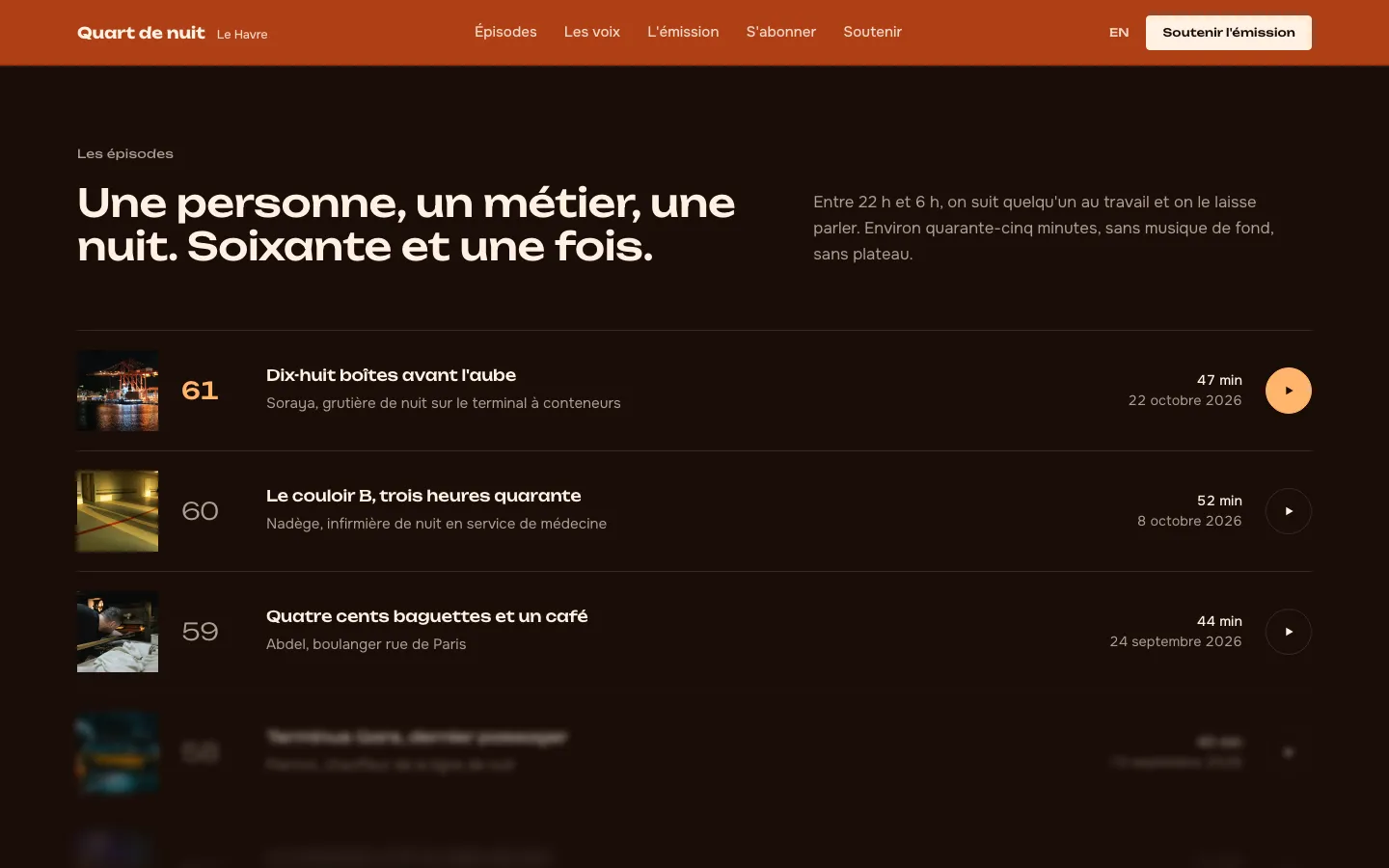The image size is (1389, 868).
Task: Play episode 61 Dix-huit boîtes avant l'aube
Action: [x=1288, y=391]
